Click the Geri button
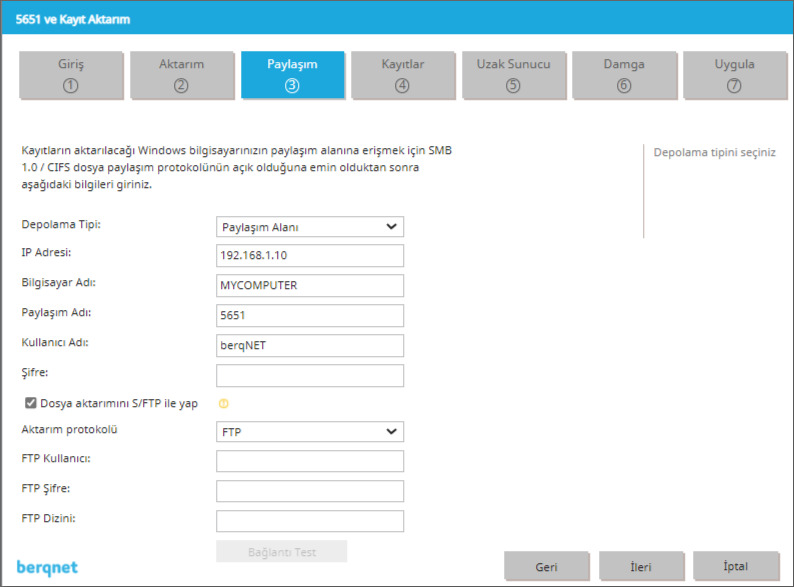794x587 pixels. [x=546, y=566]
